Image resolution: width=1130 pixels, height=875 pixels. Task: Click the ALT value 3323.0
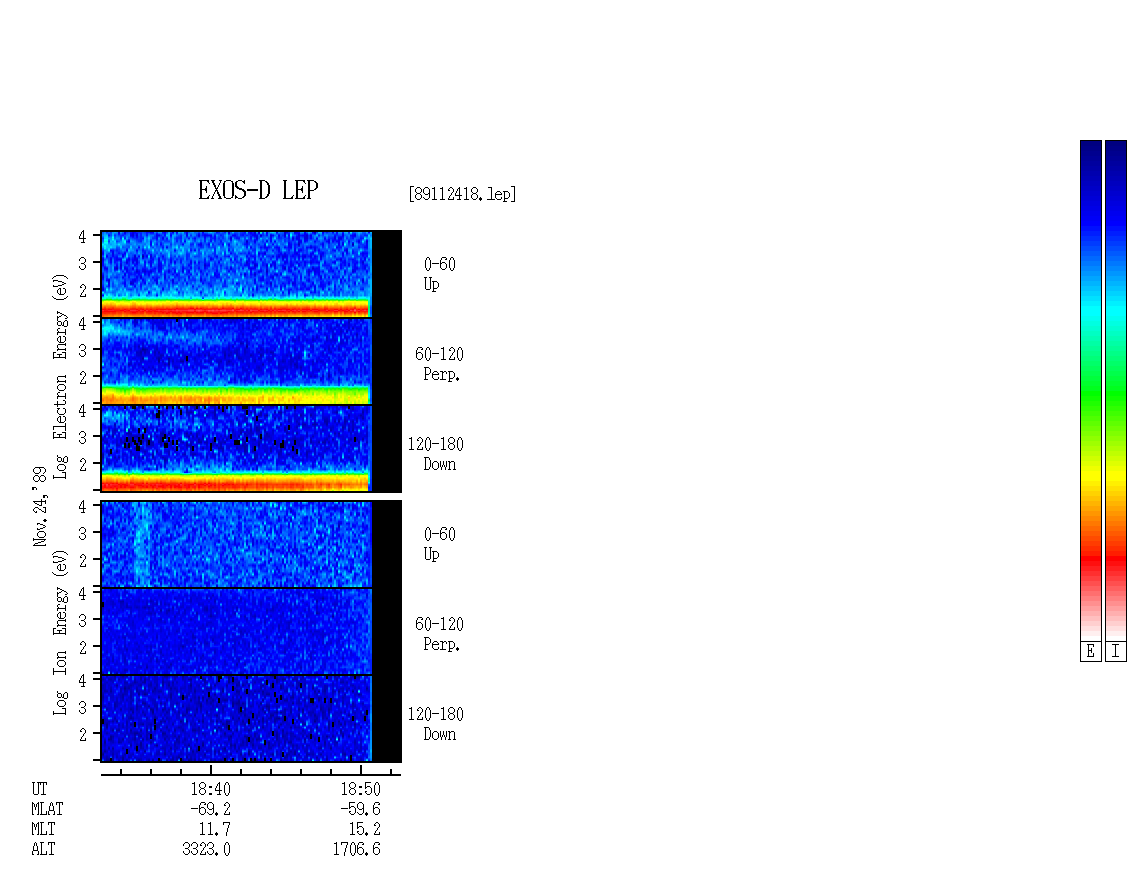(x=206, y=850)
